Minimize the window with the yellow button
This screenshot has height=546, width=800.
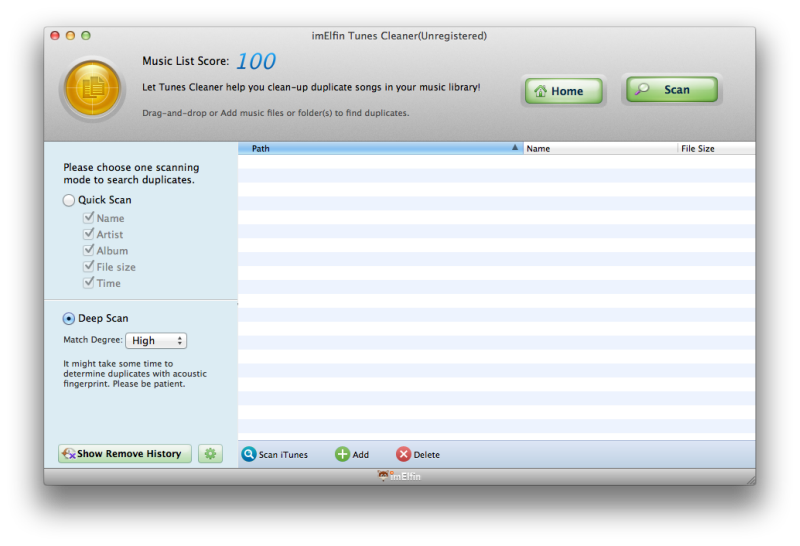tap(70, 35)
